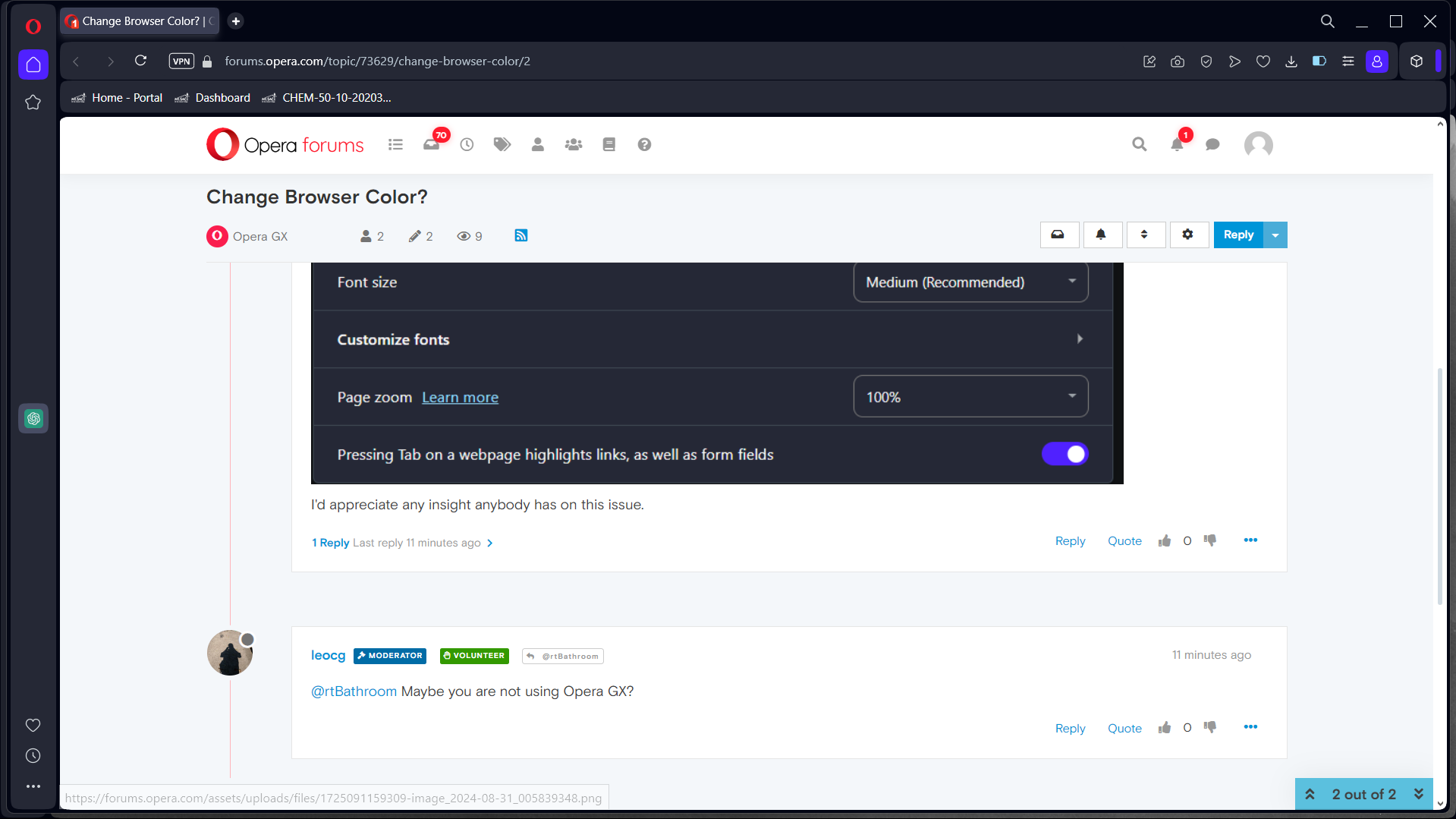Select the Change Browser Color tab
This screenshot has height=819, width=1456.
coord(140,21)
